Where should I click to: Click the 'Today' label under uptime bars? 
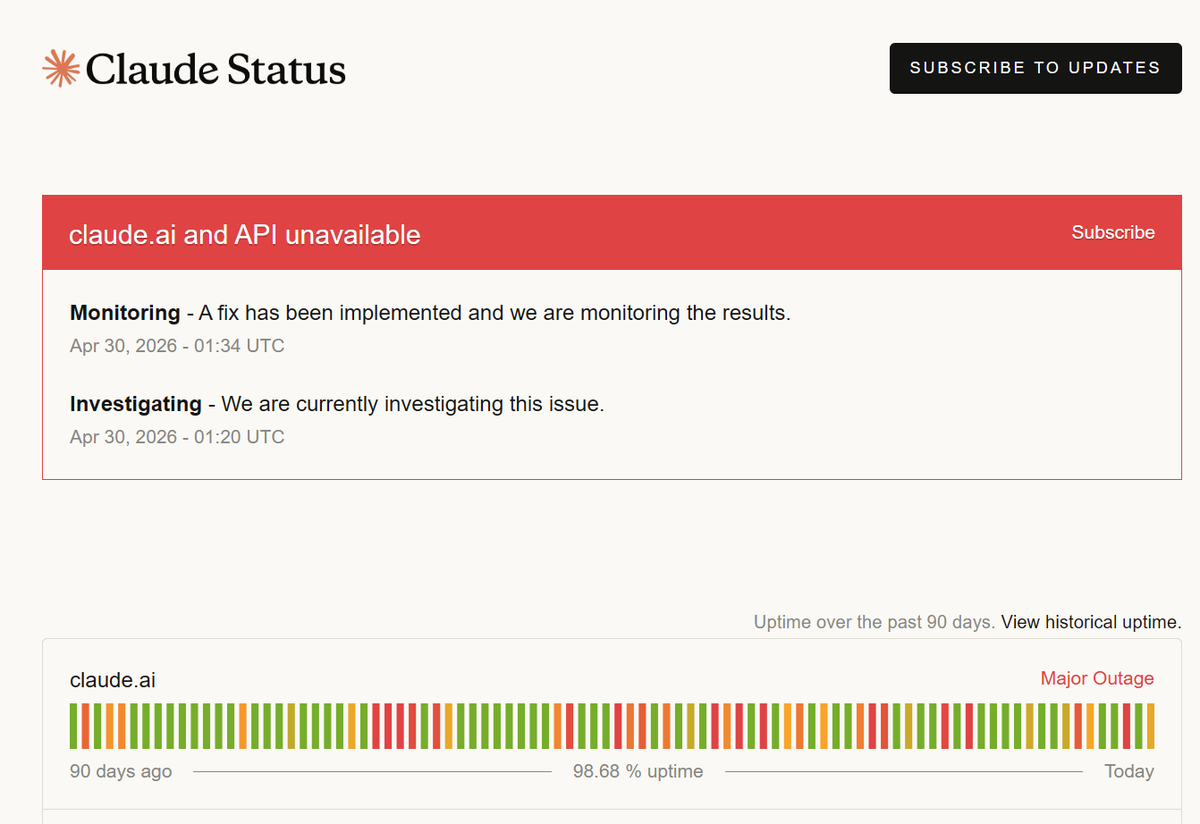1129,771
